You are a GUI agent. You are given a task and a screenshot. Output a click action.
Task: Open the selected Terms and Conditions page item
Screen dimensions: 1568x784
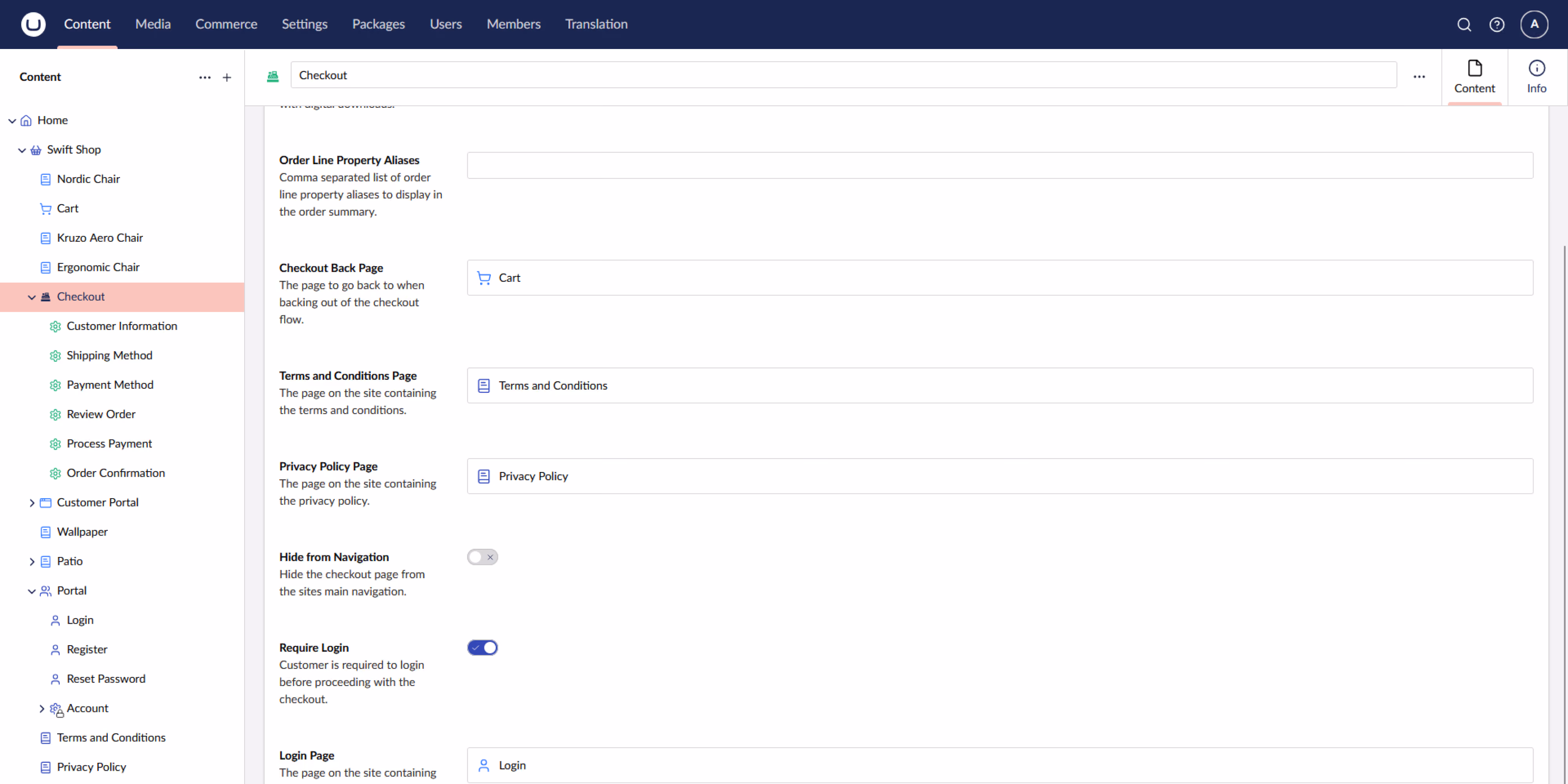(x=1000, y=385)
